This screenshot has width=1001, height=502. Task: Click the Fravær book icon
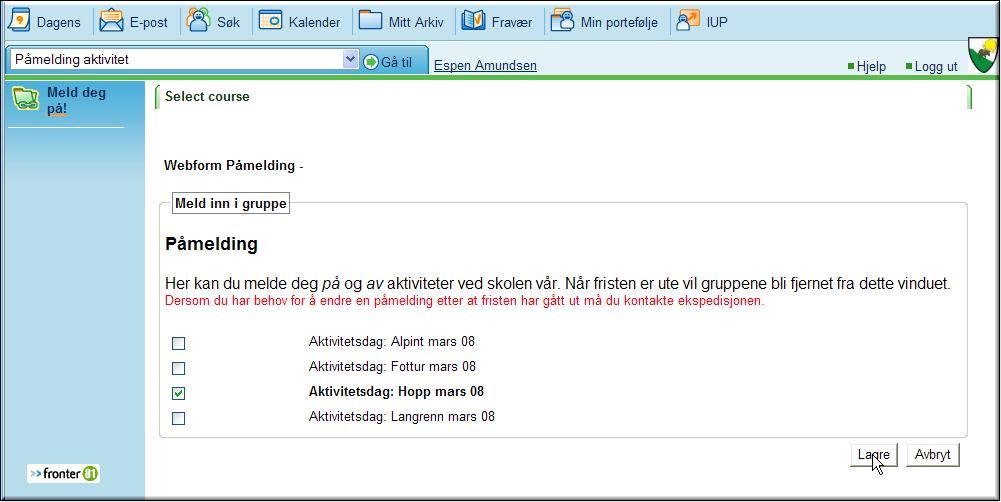pos(474,20)
